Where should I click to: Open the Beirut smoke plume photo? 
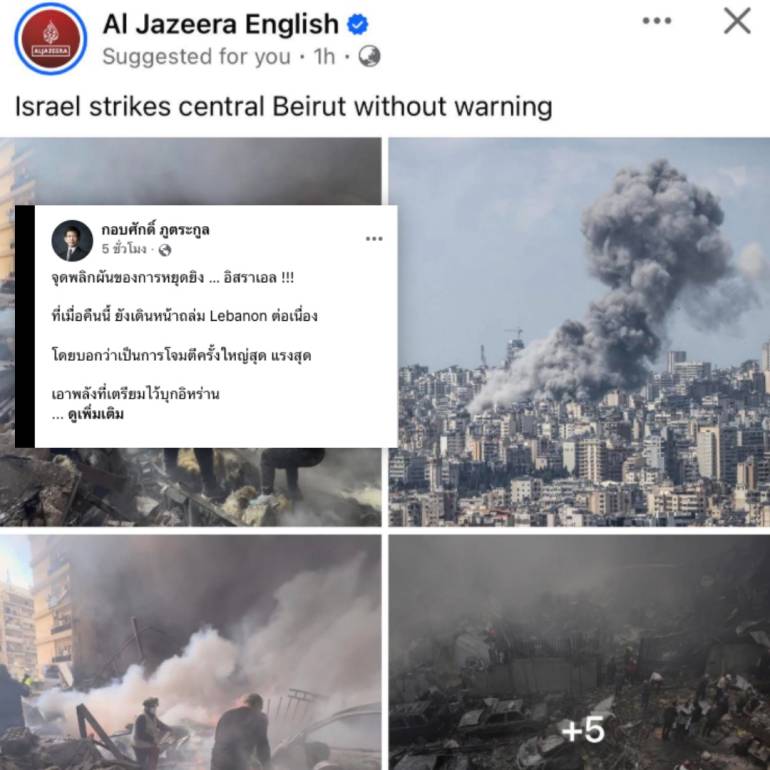click(579, 332)
